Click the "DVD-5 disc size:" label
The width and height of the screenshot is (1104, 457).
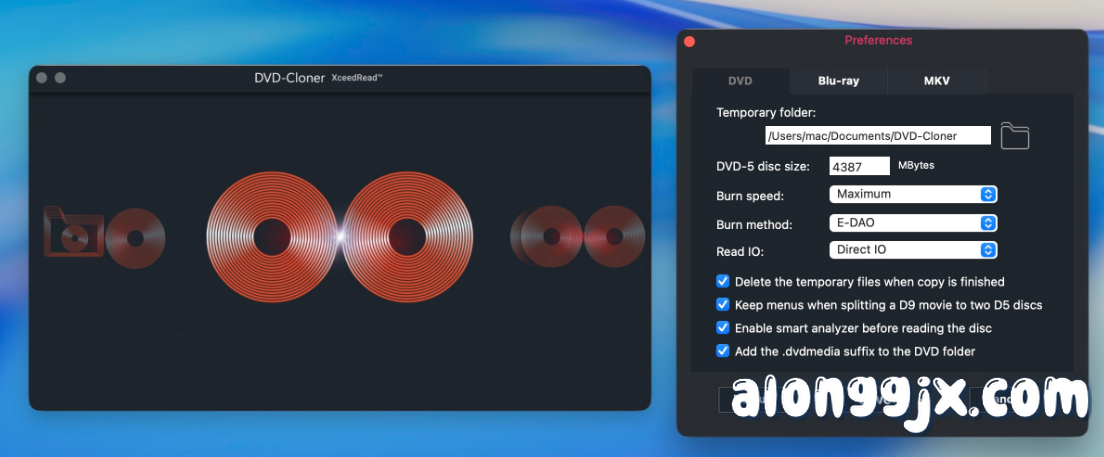pos(763,168)
